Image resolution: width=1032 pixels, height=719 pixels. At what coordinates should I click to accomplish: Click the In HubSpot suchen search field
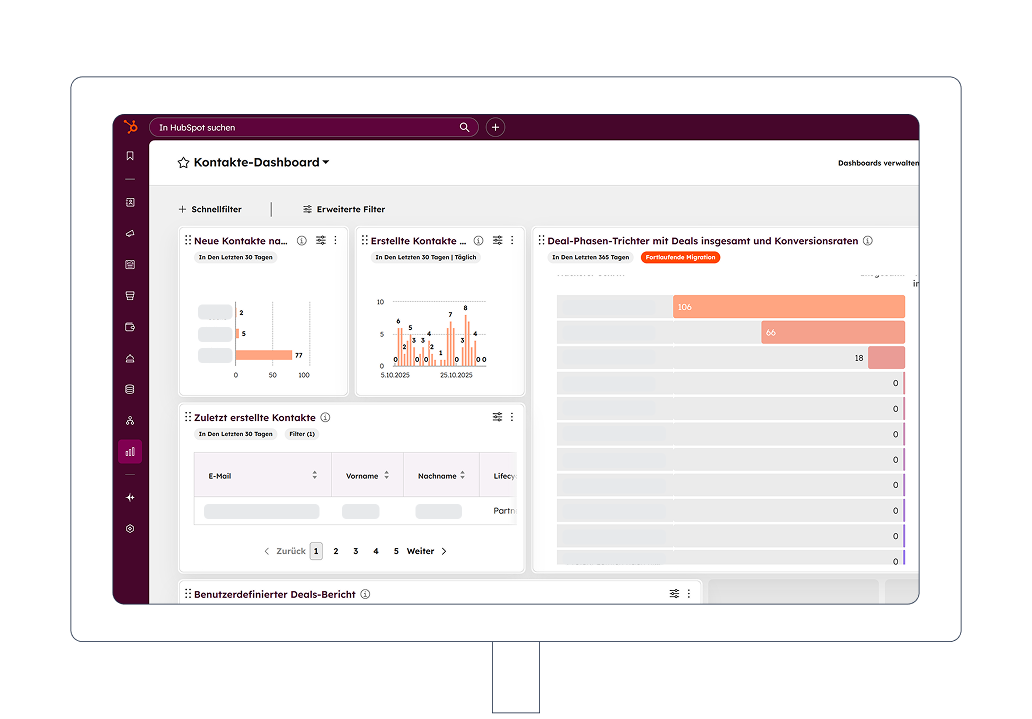[305, 128]
